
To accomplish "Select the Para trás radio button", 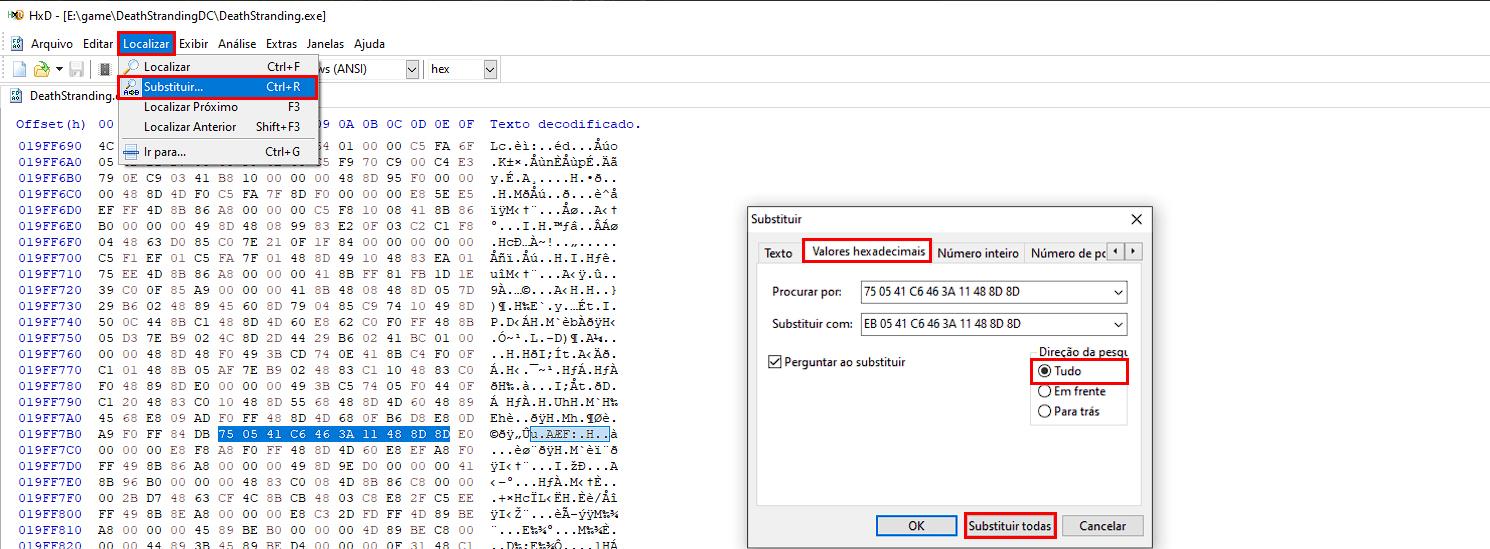I will point(1045,411).
